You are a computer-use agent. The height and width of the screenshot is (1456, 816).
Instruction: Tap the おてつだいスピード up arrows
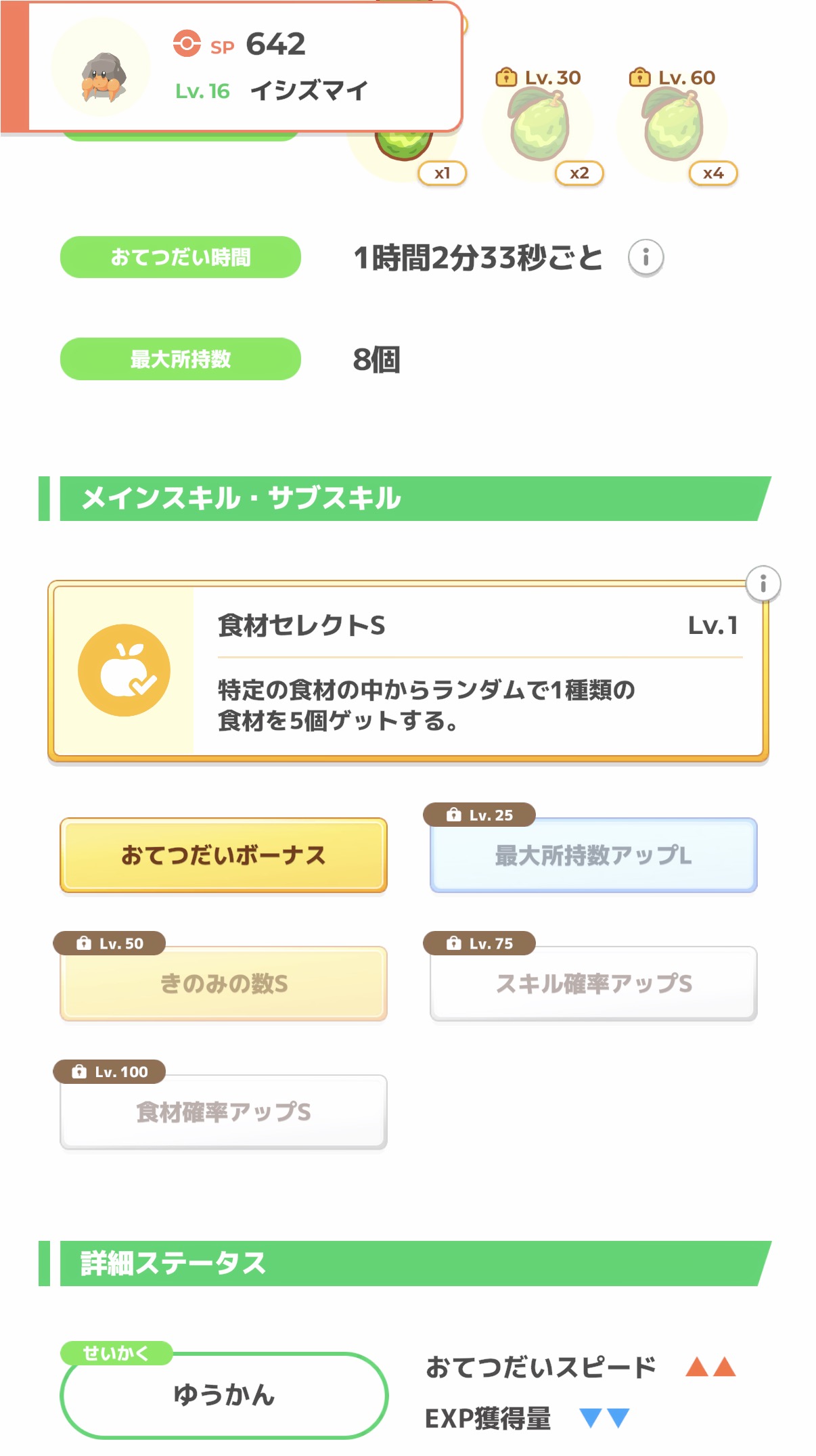[710, 1367]
